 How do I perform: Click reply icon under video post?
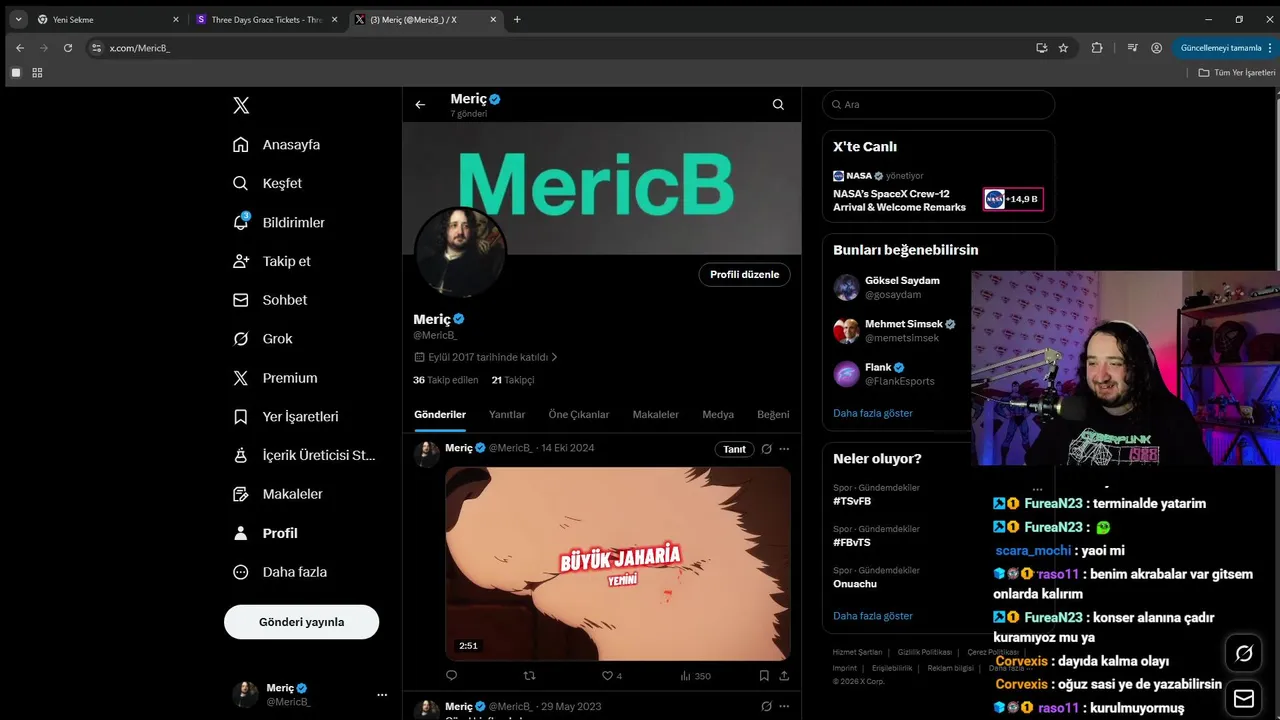[x=451, y=676]
